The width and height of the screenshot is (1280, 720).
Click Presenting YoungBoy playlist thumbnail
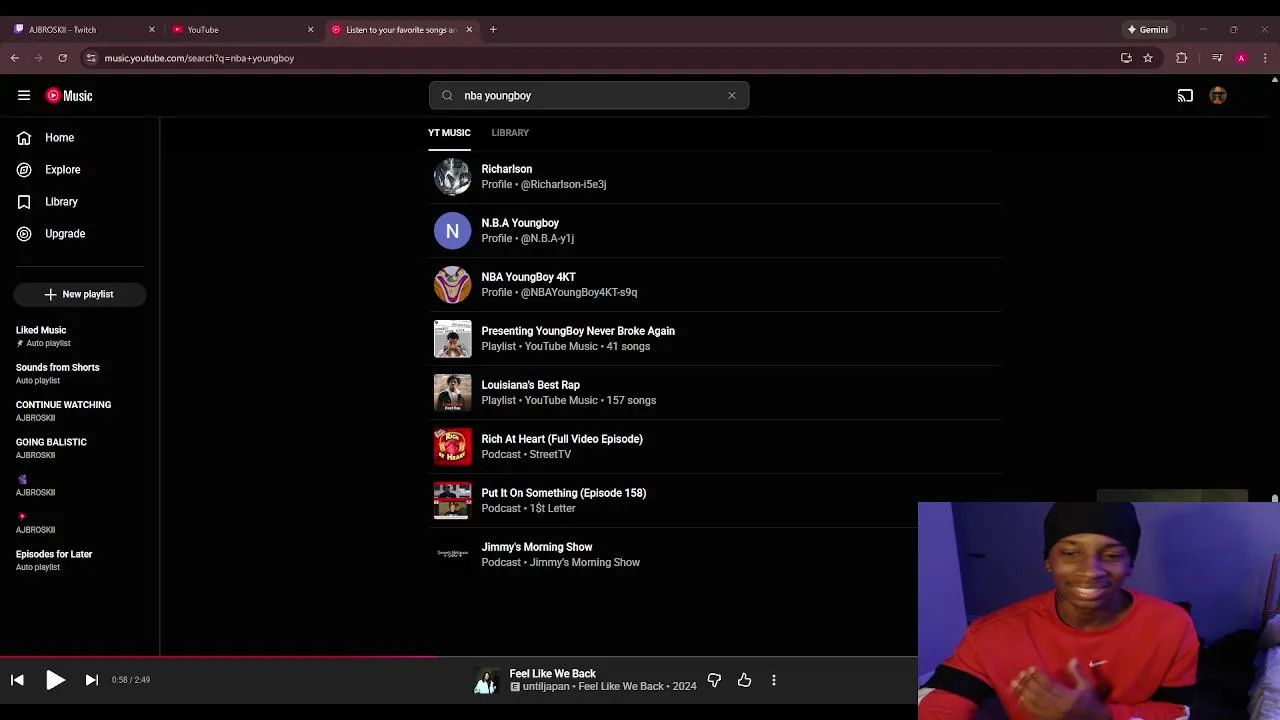tap(452, 339)
